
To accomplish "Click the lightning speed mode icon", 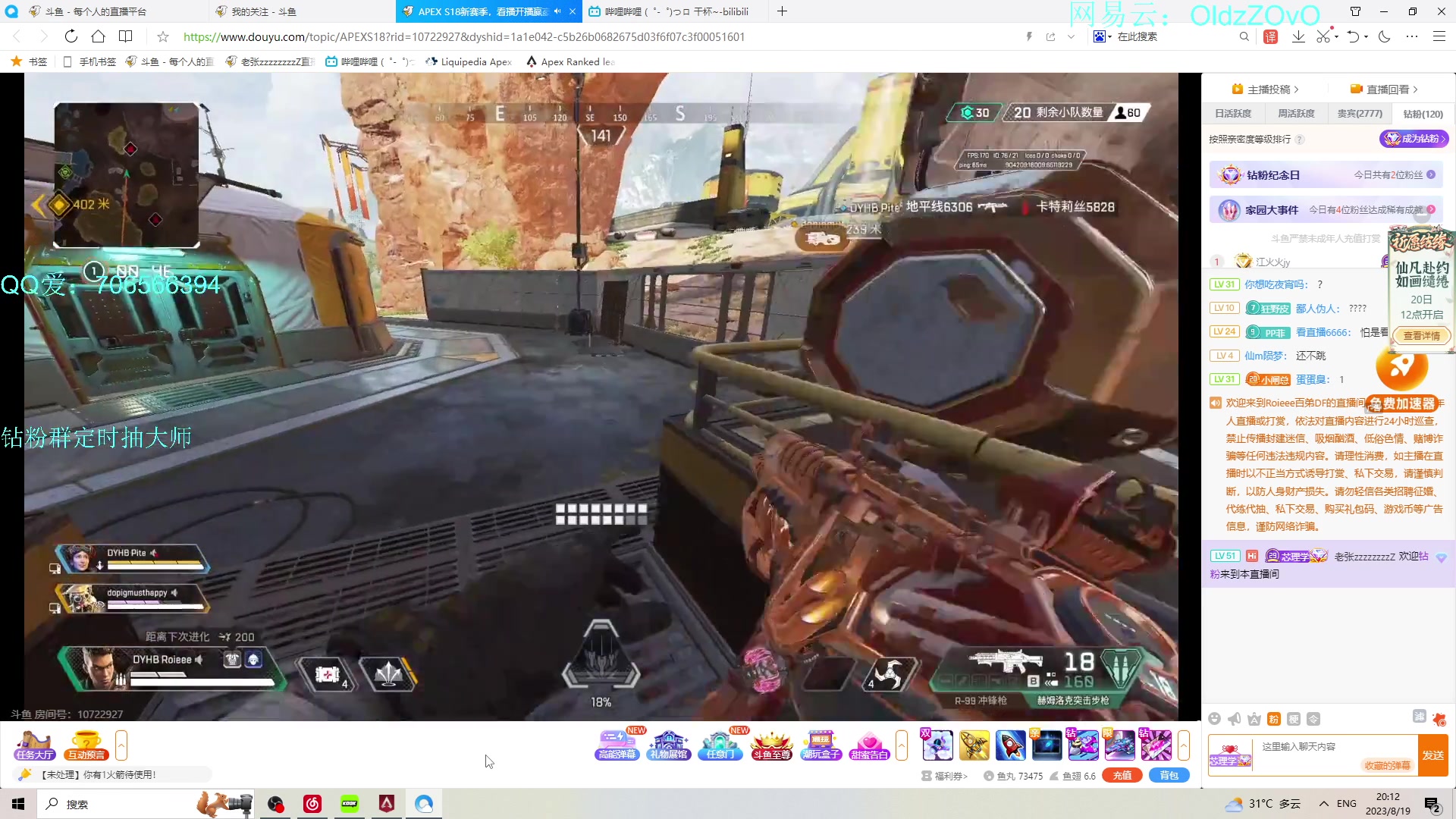I will [1029, 36].
